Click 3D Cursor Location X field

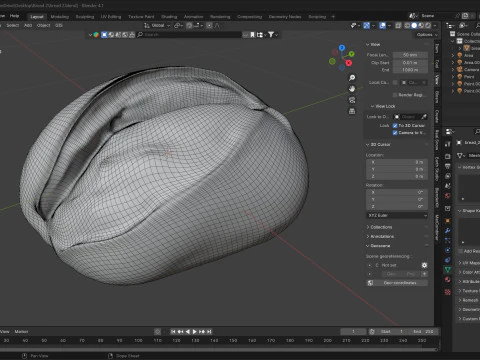397,162
